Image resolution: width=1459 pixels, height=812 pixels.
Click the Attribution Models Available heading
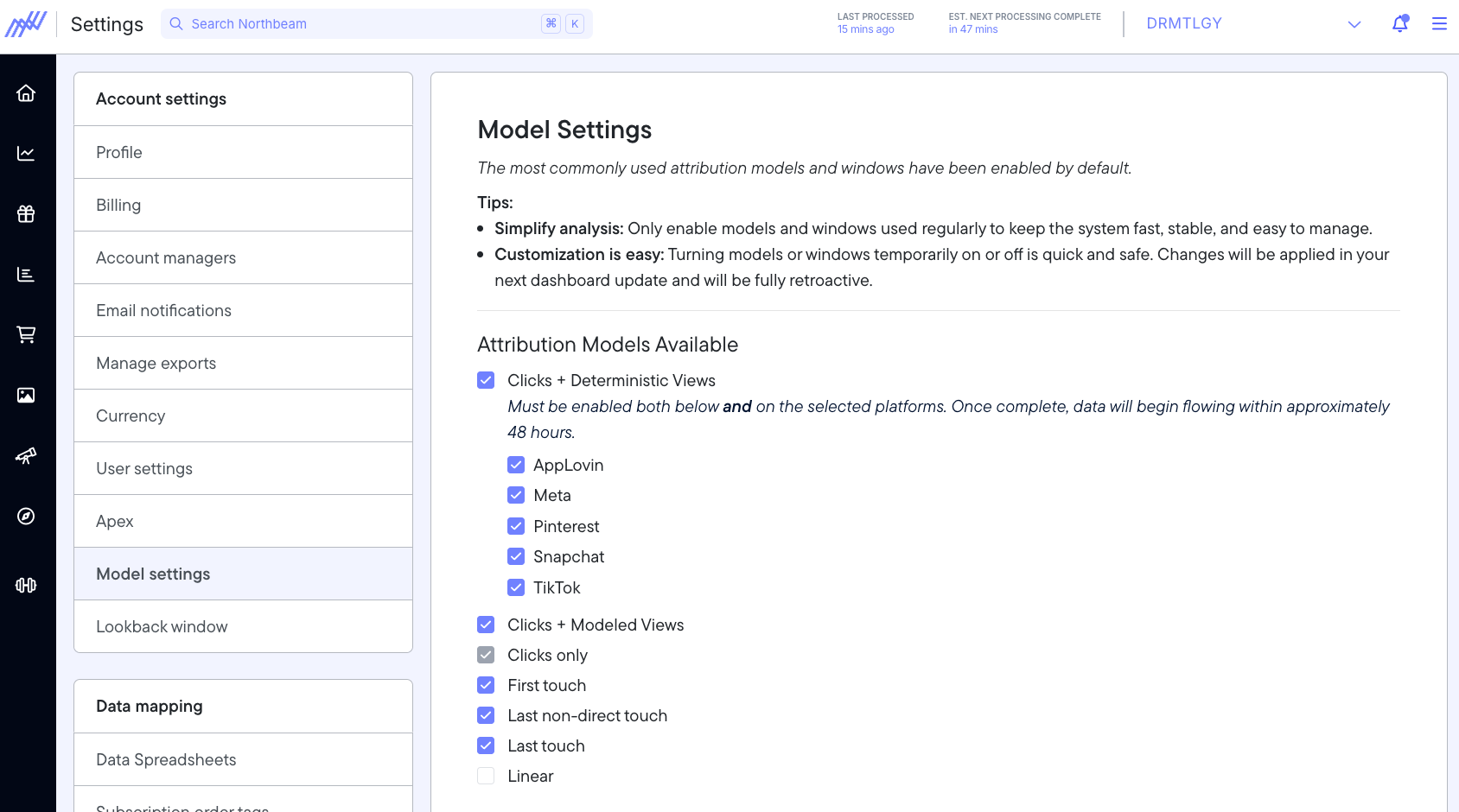(608, 345)
